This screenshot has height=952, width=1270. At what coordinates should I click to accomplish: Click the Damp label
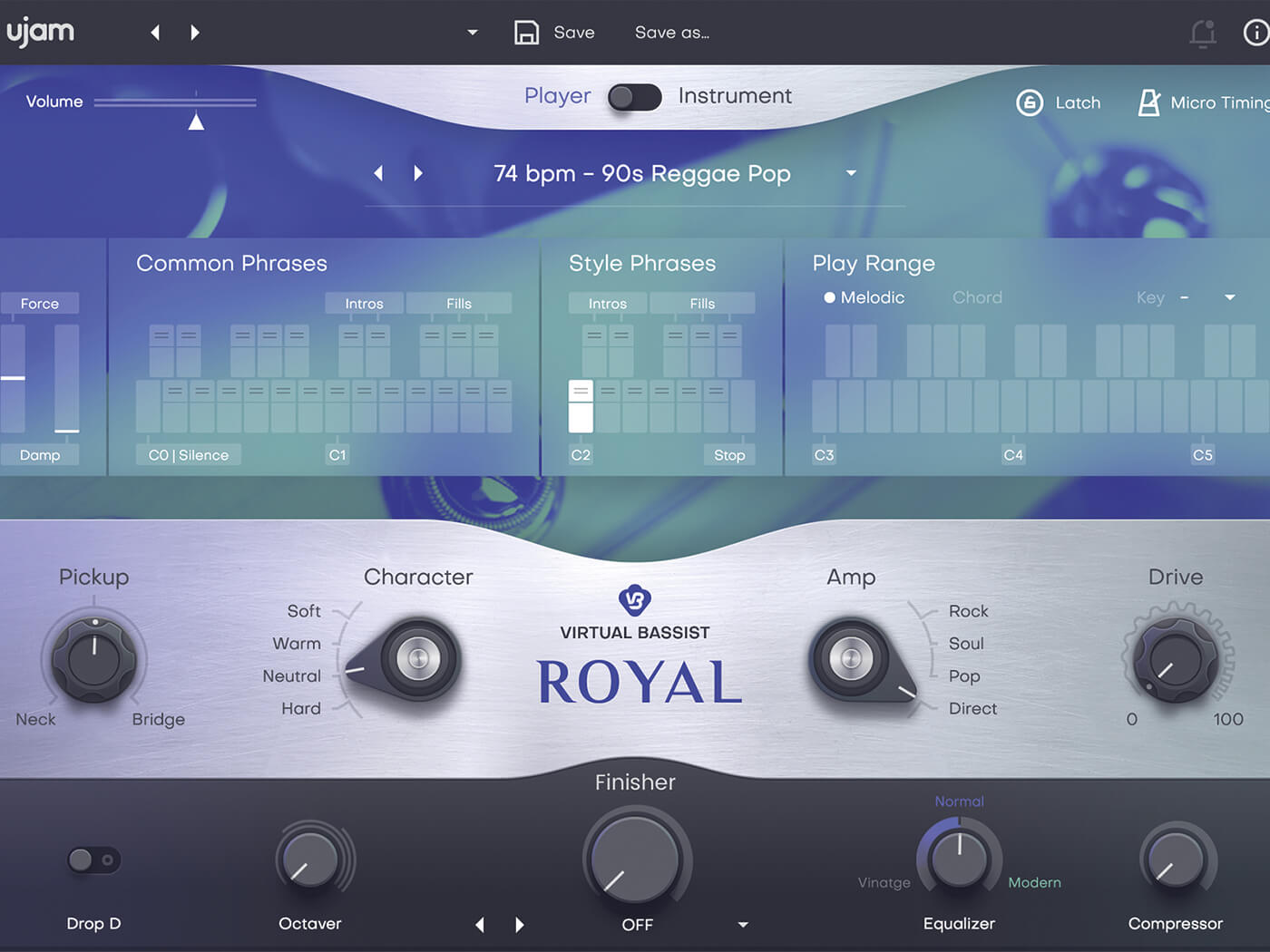pyautogui.click(x=40, y=455)
